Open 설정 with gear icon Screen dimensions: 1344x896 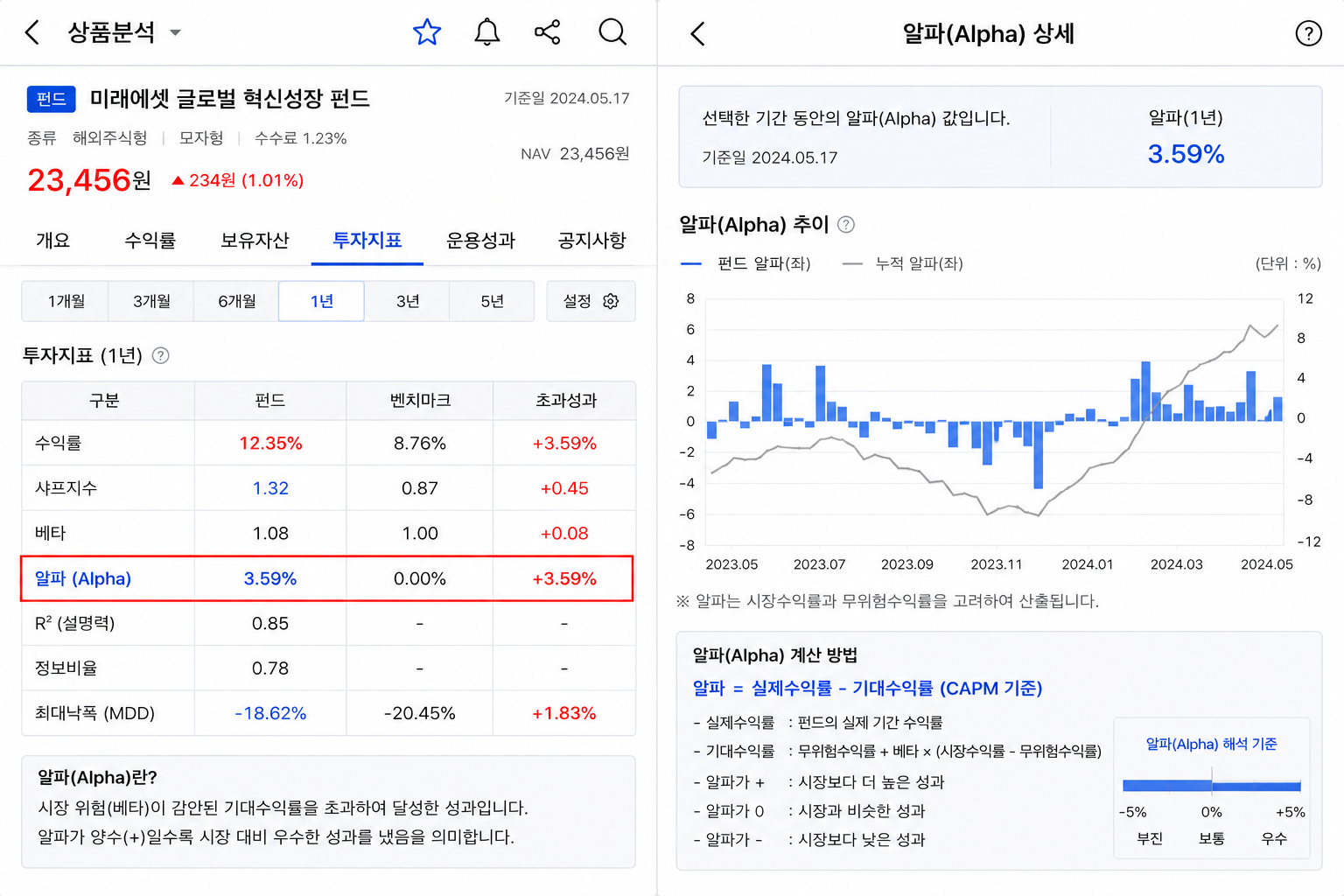591,301
